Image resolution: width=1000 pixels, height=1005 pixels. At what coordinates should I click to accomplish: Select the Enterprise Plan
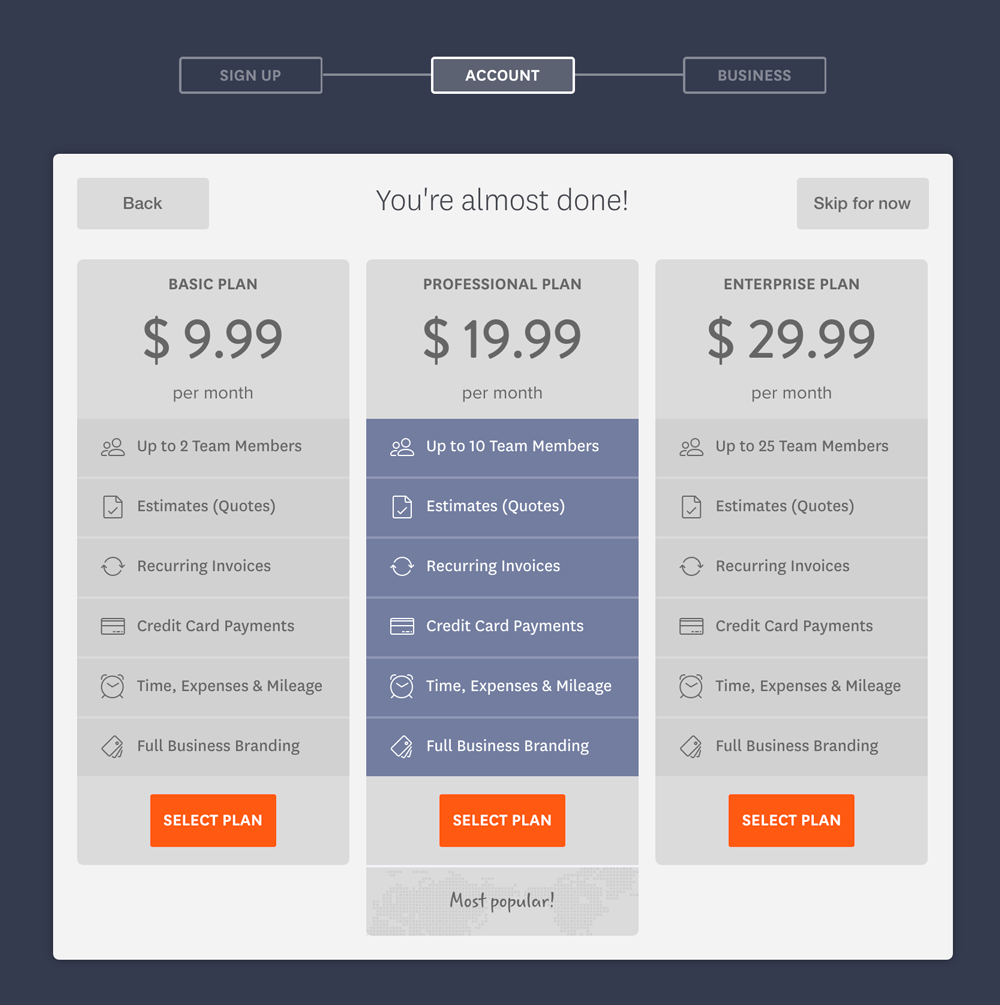791,820
